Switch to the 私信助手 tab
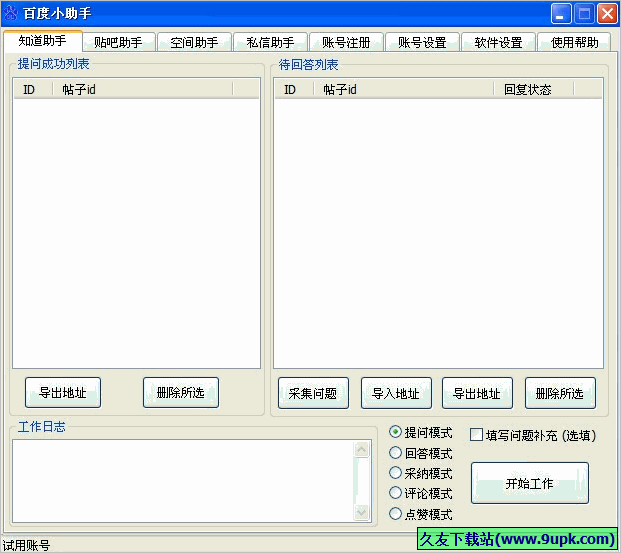Image resolution: width=621 pixels, height=553 pixels. (x=270, y=42)
